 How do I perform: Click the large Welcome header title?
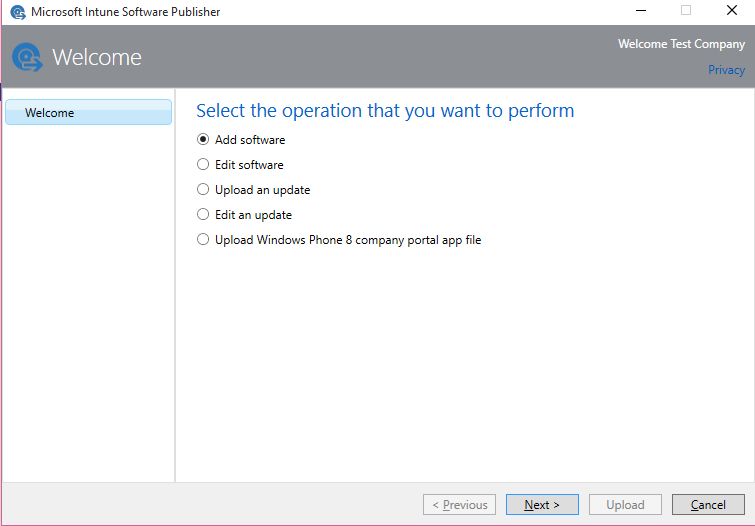click(97, 58)
